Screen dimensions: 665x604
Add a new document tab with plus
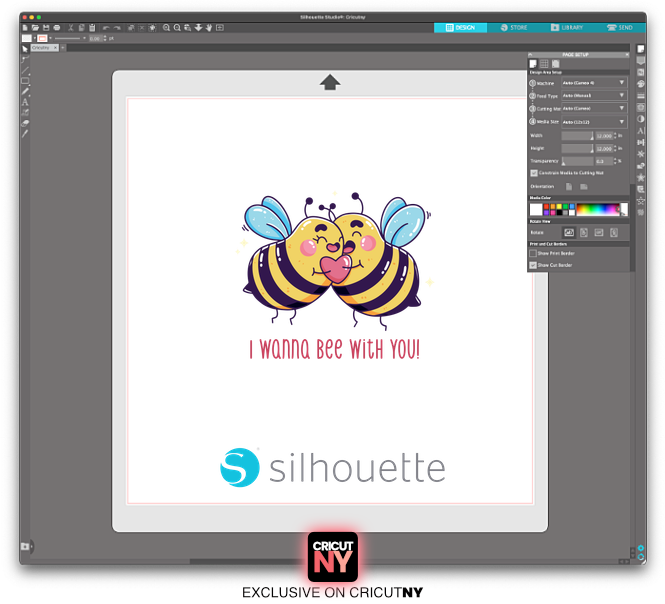[x=63, y=48]
